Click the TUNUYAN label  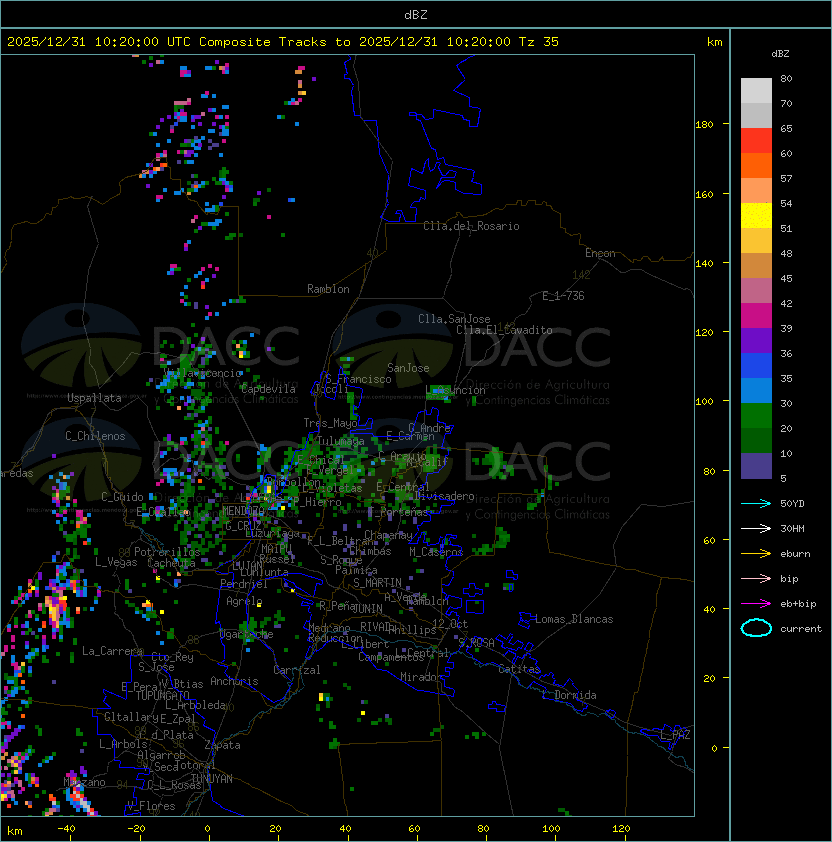pyautogui.click(x=211, y=779)
